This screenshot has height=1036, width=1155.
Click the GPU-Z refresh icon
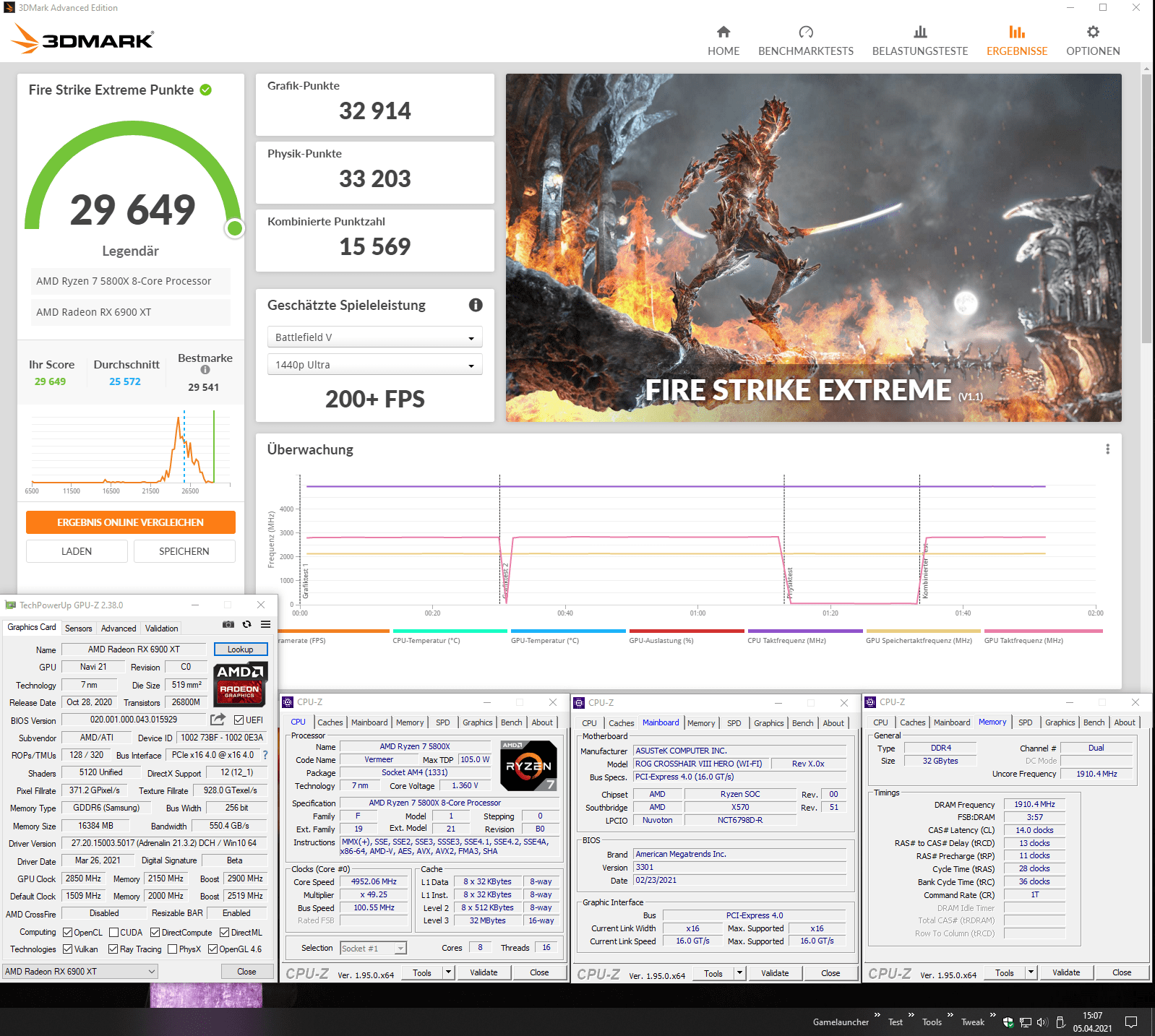point(247,624)
